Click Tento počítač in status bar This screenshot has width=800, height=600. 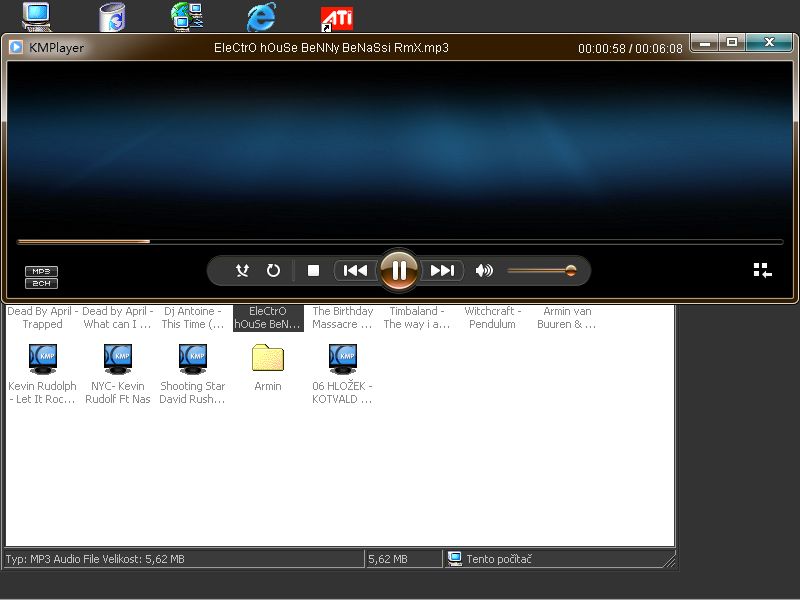[x=499, y=559]
